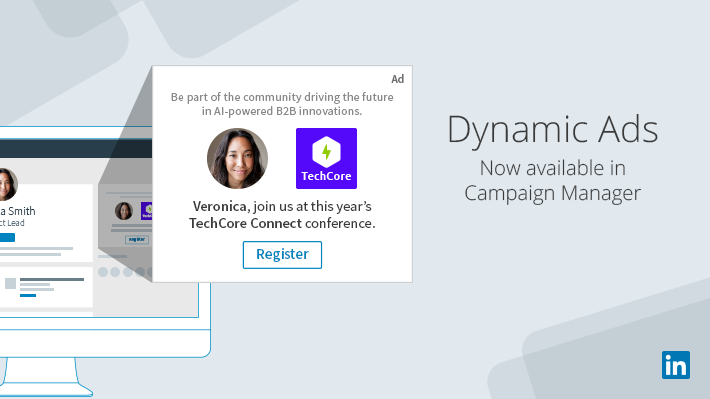This screenshot has height=399, width=710.
Task: Click the grey AI-powered B2B innovations description
Action: click(282, 104)
